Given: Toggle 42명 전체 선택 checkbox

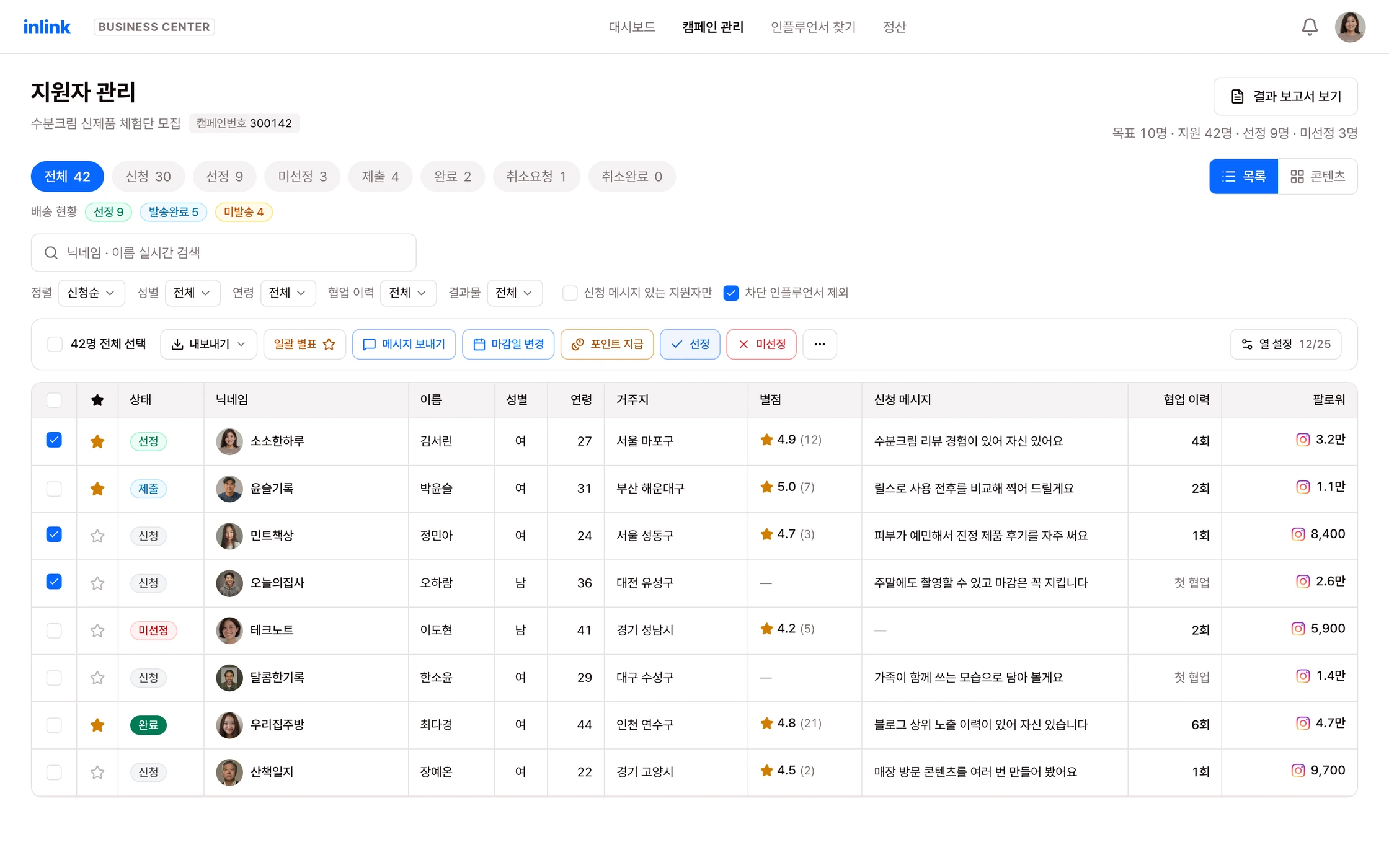Looking at the screenshot, I should point(55,344).
